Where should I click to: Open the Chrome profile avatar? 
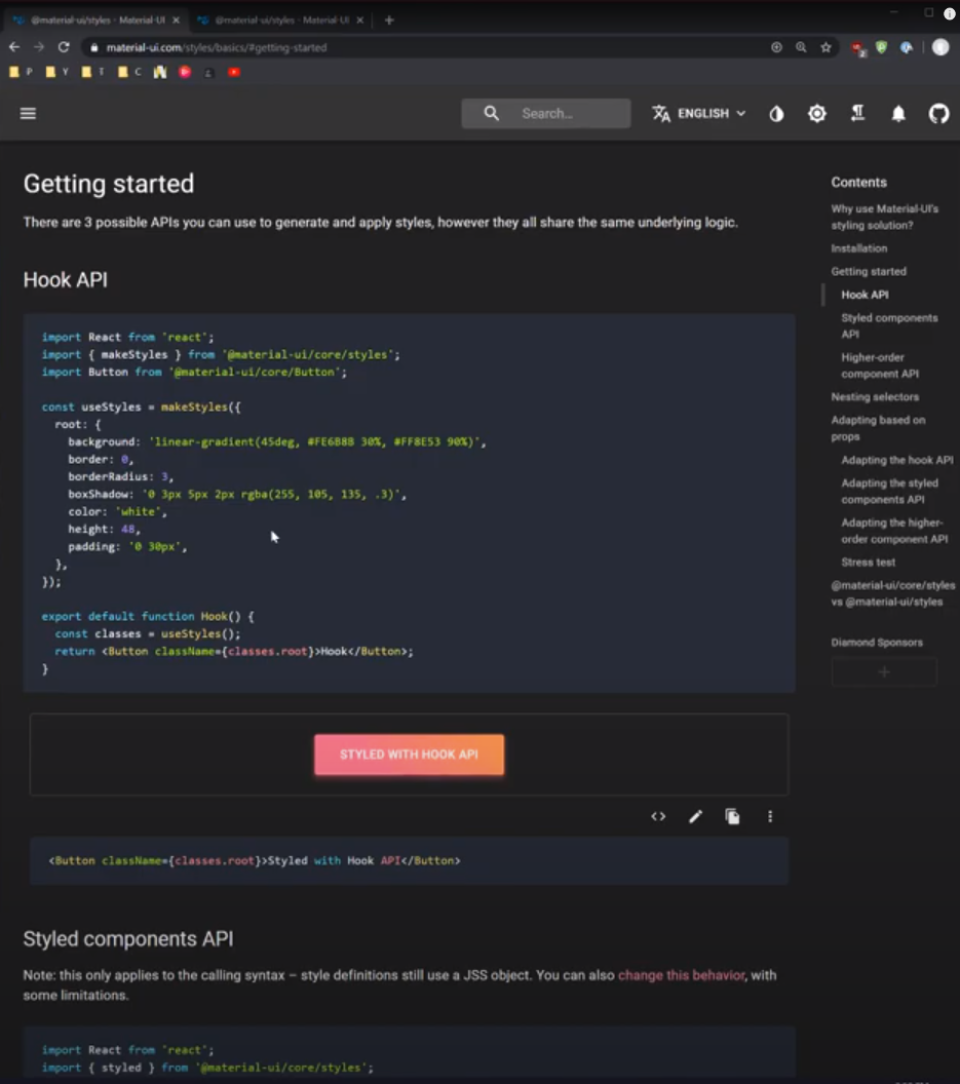(940, 47)
